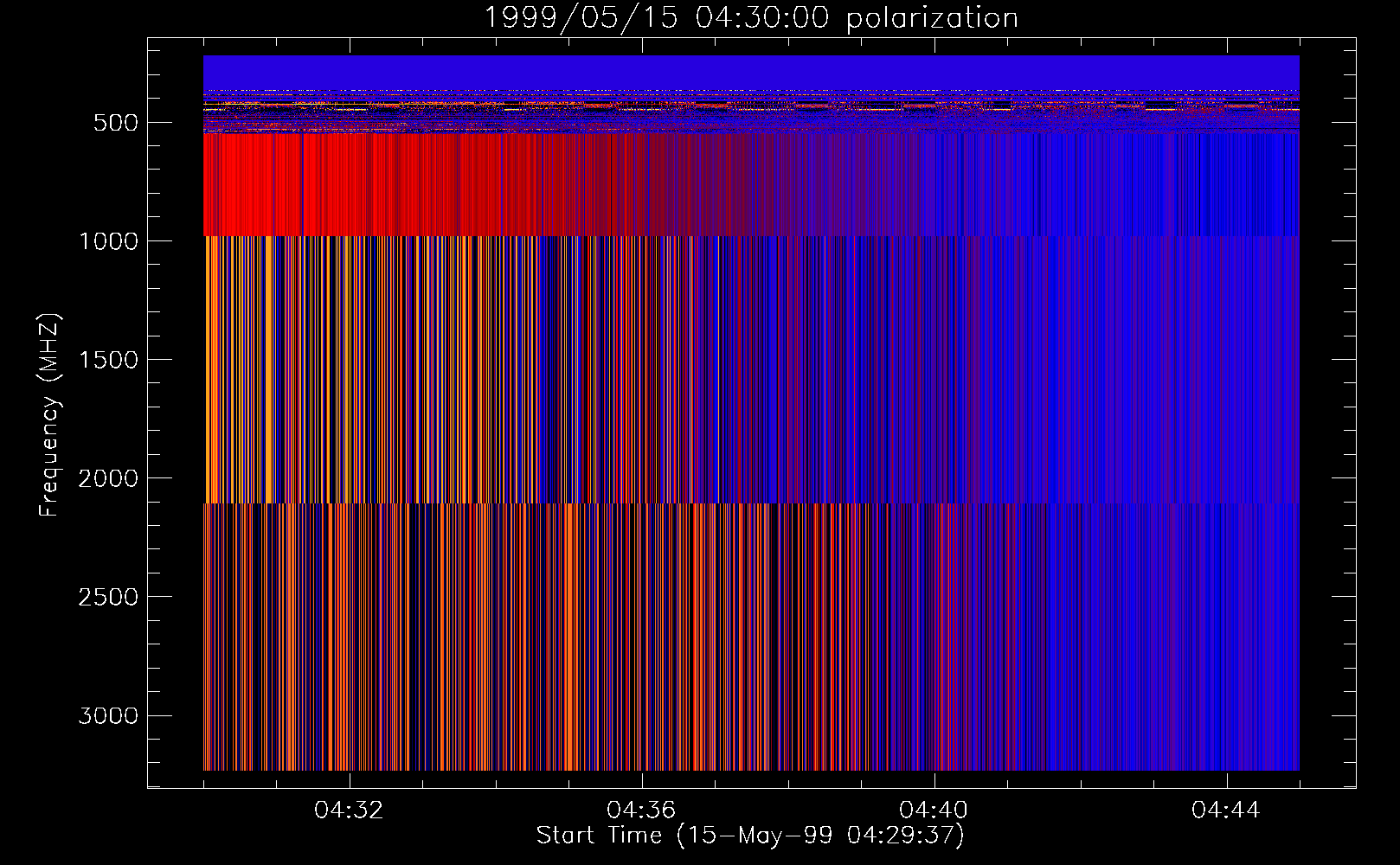Click the 04:36 time tick label

641,811
